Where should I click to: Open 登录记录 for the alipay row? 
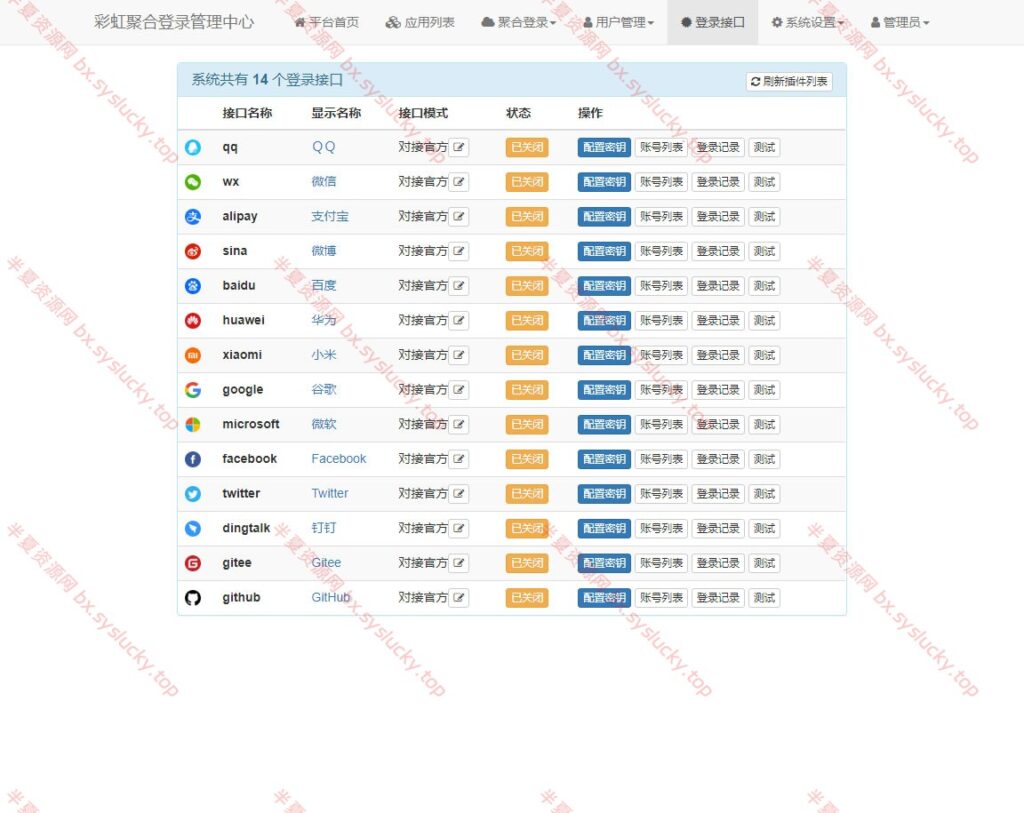point(718,217)
